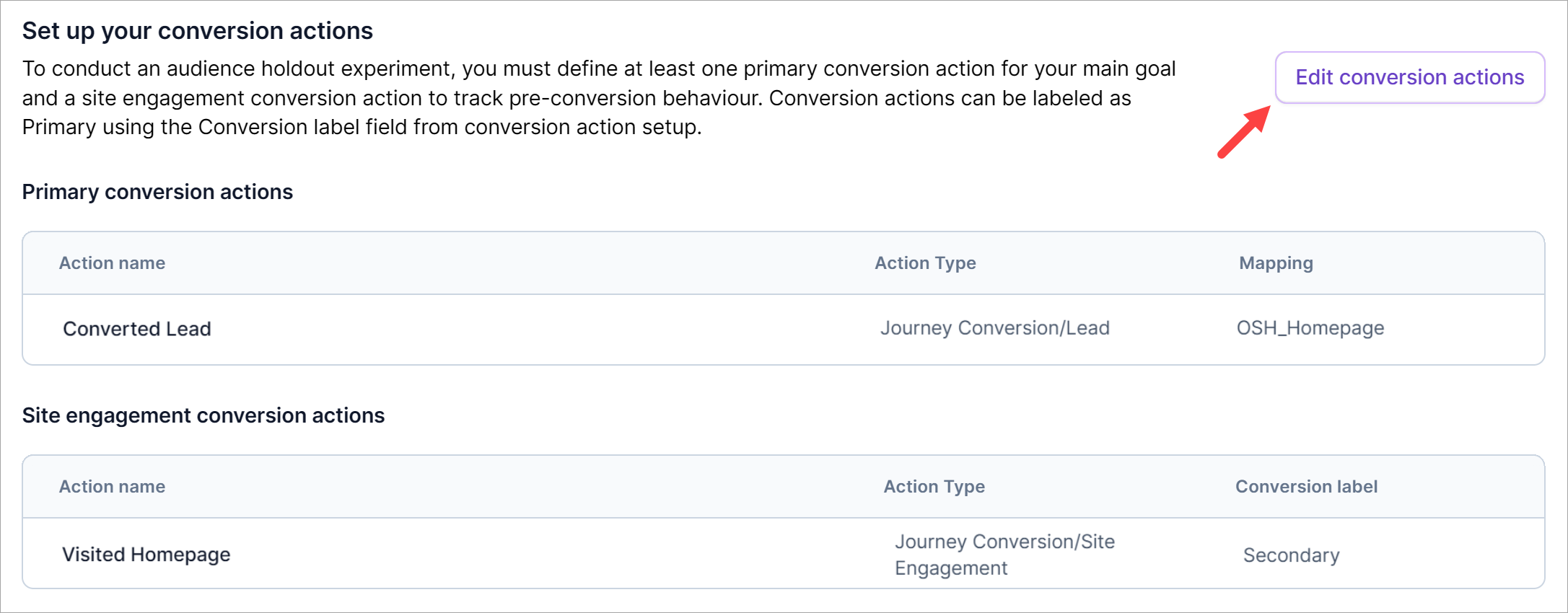Screen dimensions: 1568x613
Task: Click Action Type header in Primary table
Action: [x=925, y=263]
